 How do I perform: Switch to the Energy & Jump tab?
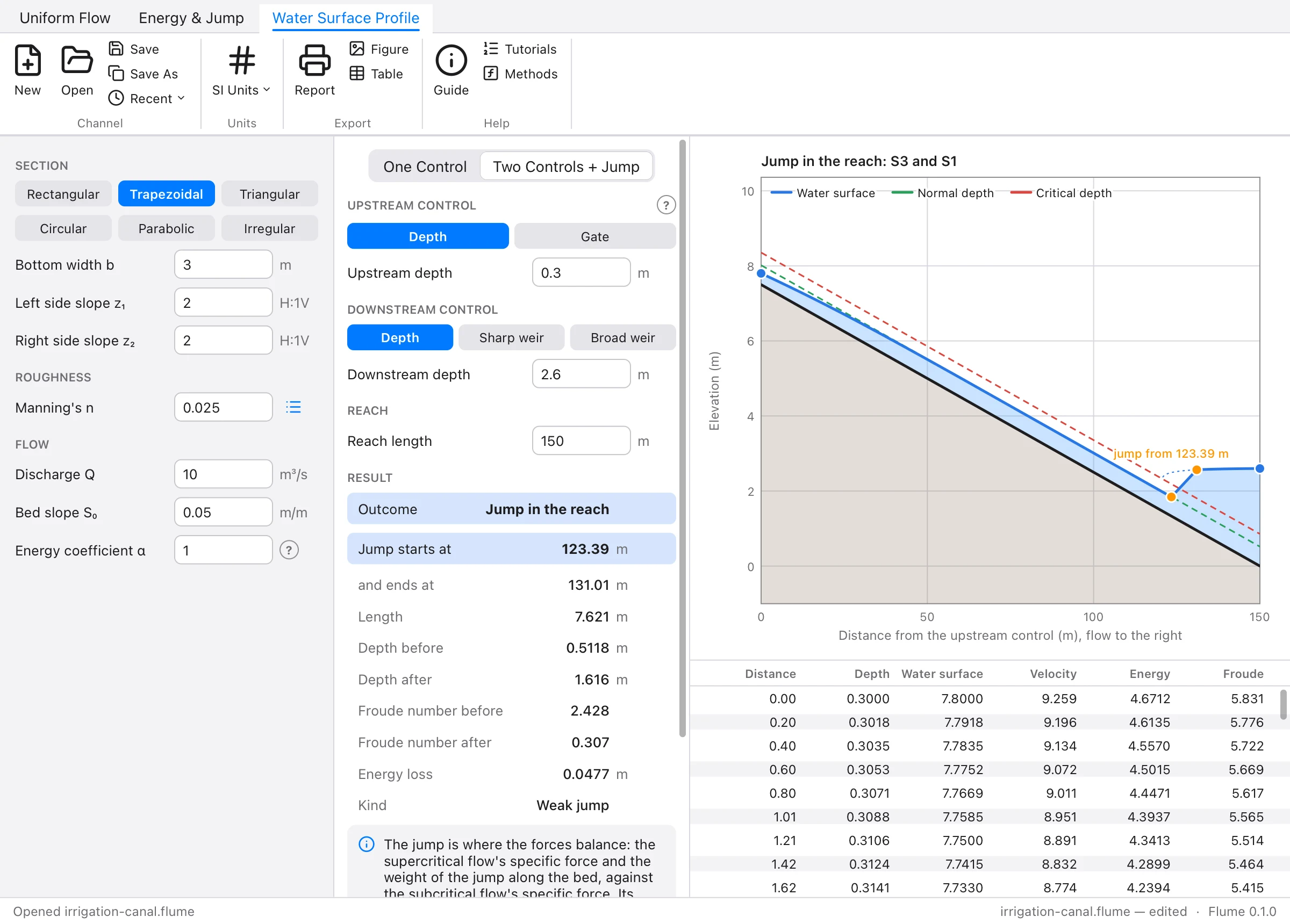[x=191, y=18]
